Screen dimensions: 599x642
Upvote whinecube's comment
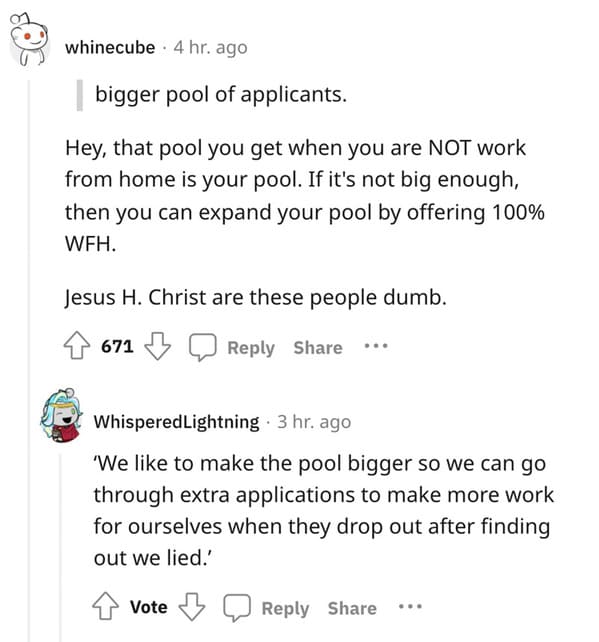(x=77, y=346)
